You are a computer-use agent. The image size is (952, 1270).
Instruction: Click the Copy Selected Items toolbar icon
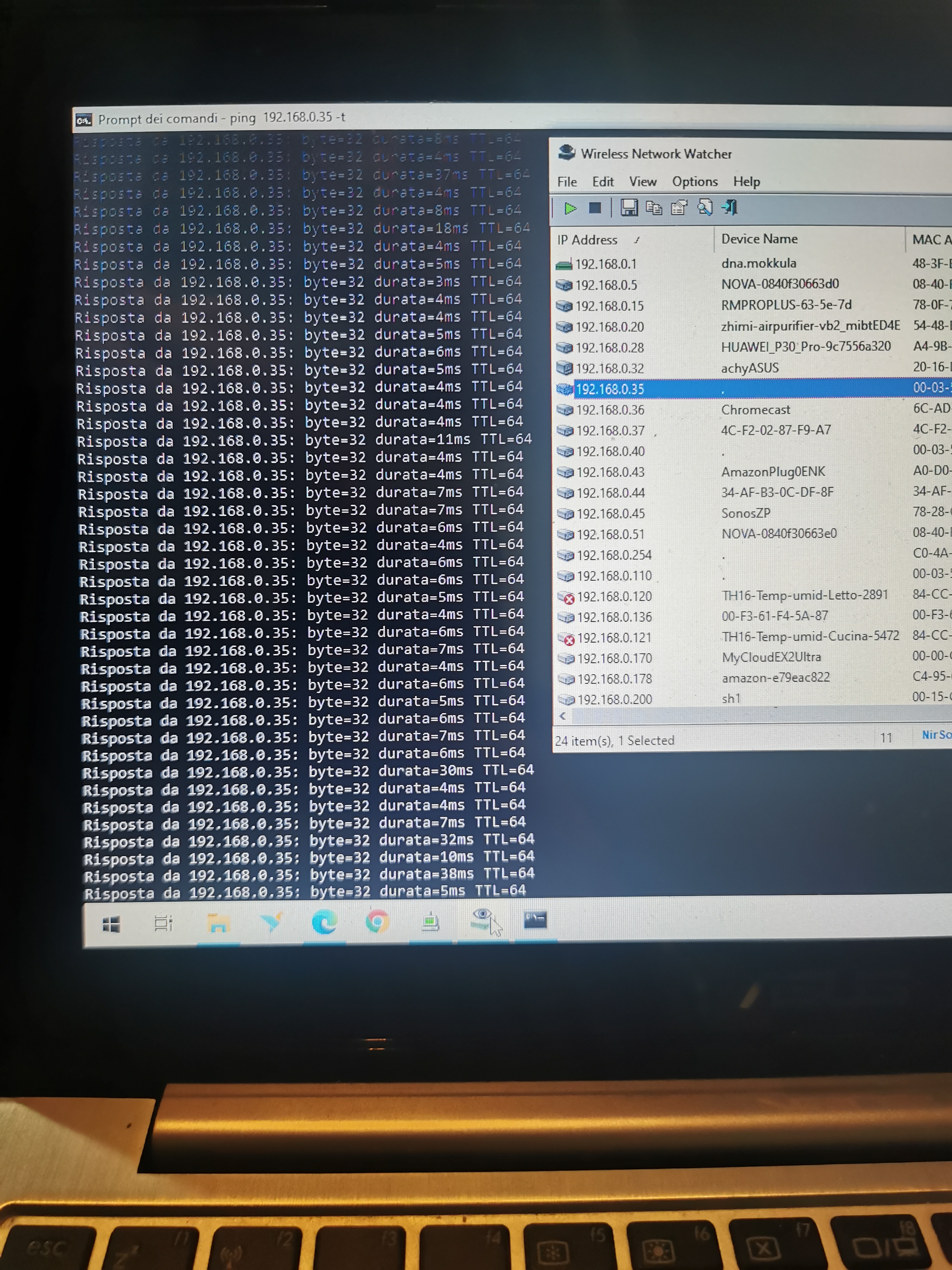pos(653,208)
